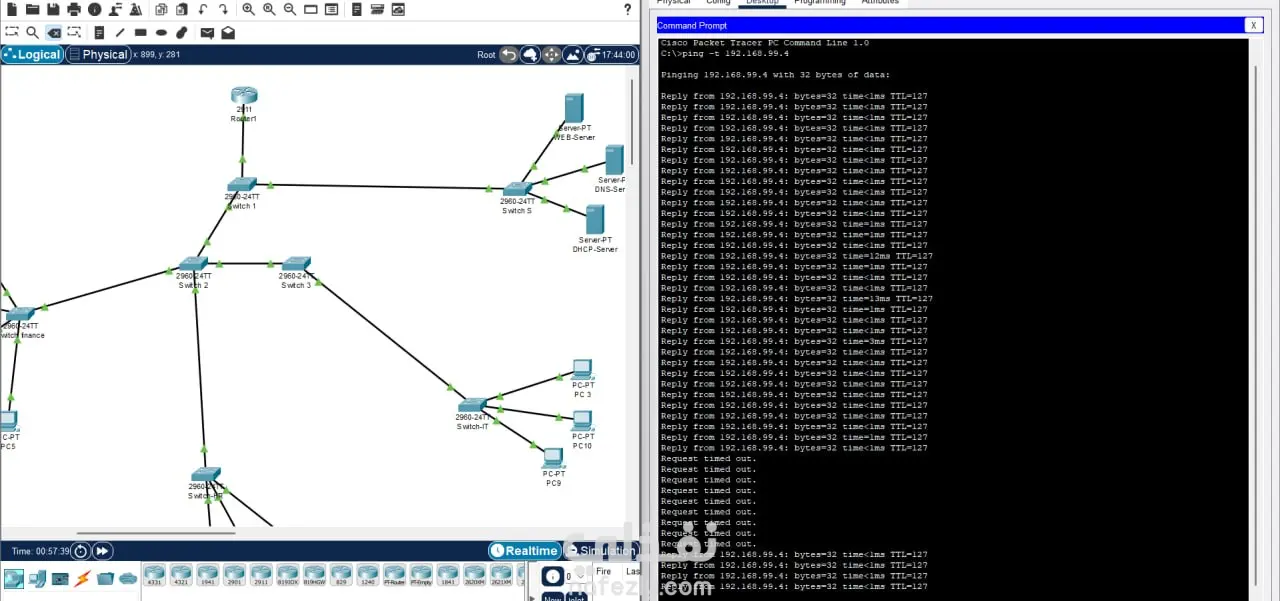
Task: Save the network file
Action: coord(53,9)
